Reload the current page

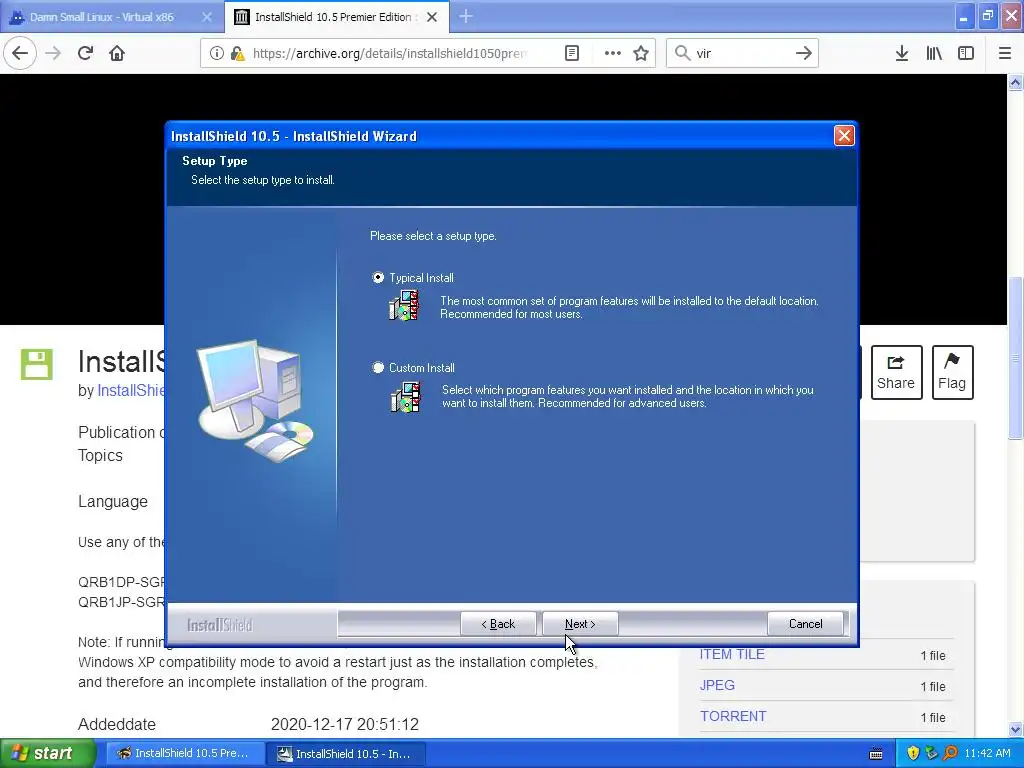[85, 53]
